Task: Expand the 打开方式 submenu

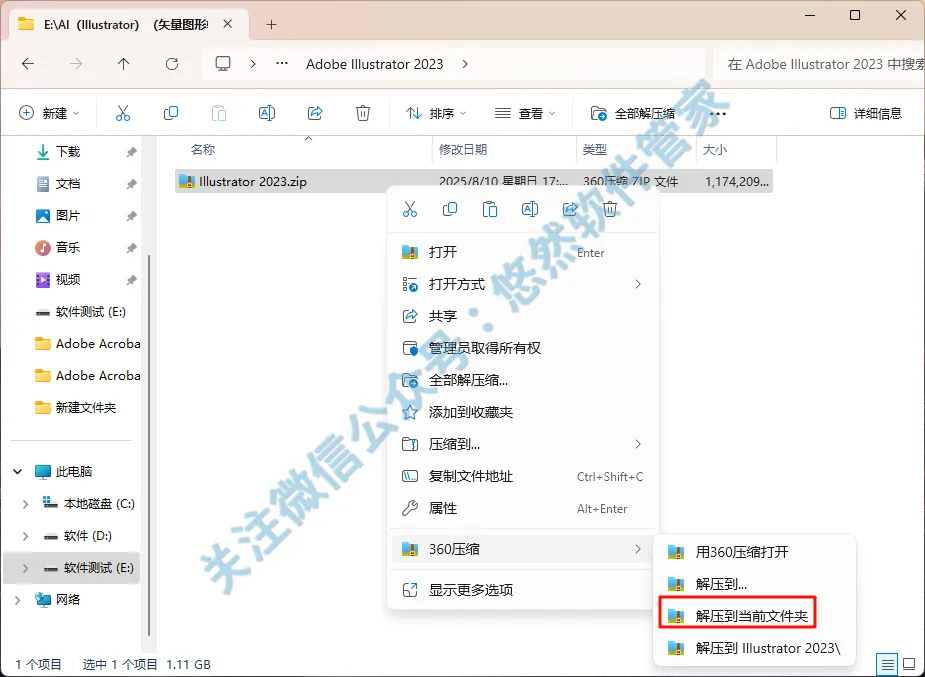Action: click(523, 284)
